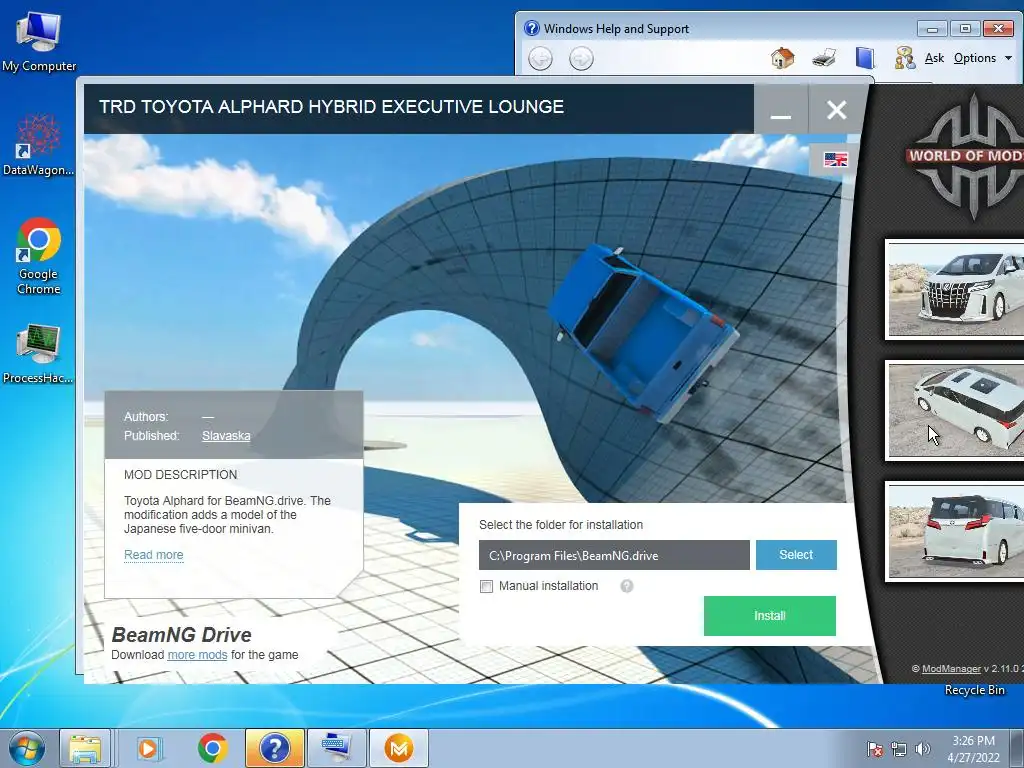Viewport: 1024px width, 768px height.
Task: Enable the Manual installation checkbox
Action: pyautogui.click(x=486, y=586)
